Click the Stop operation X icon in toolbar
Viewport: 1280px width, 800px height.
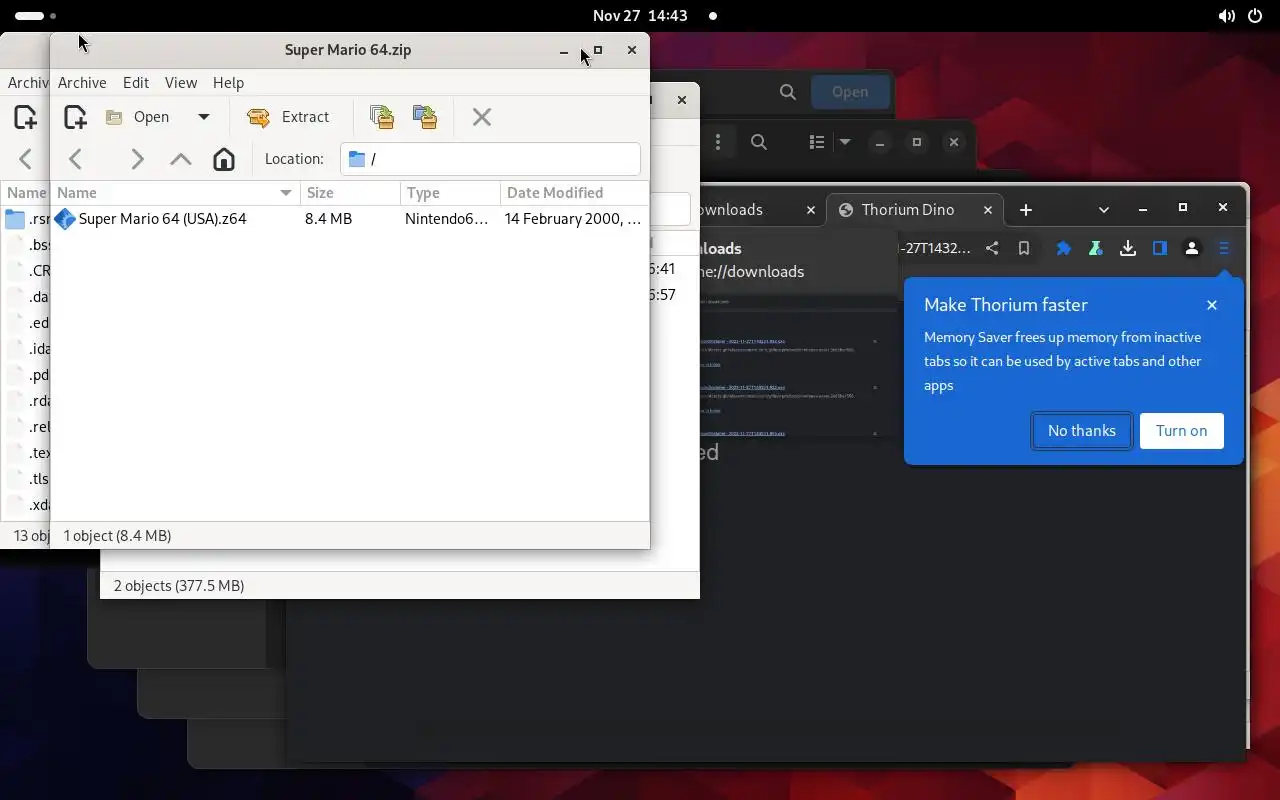click(482, 117)
